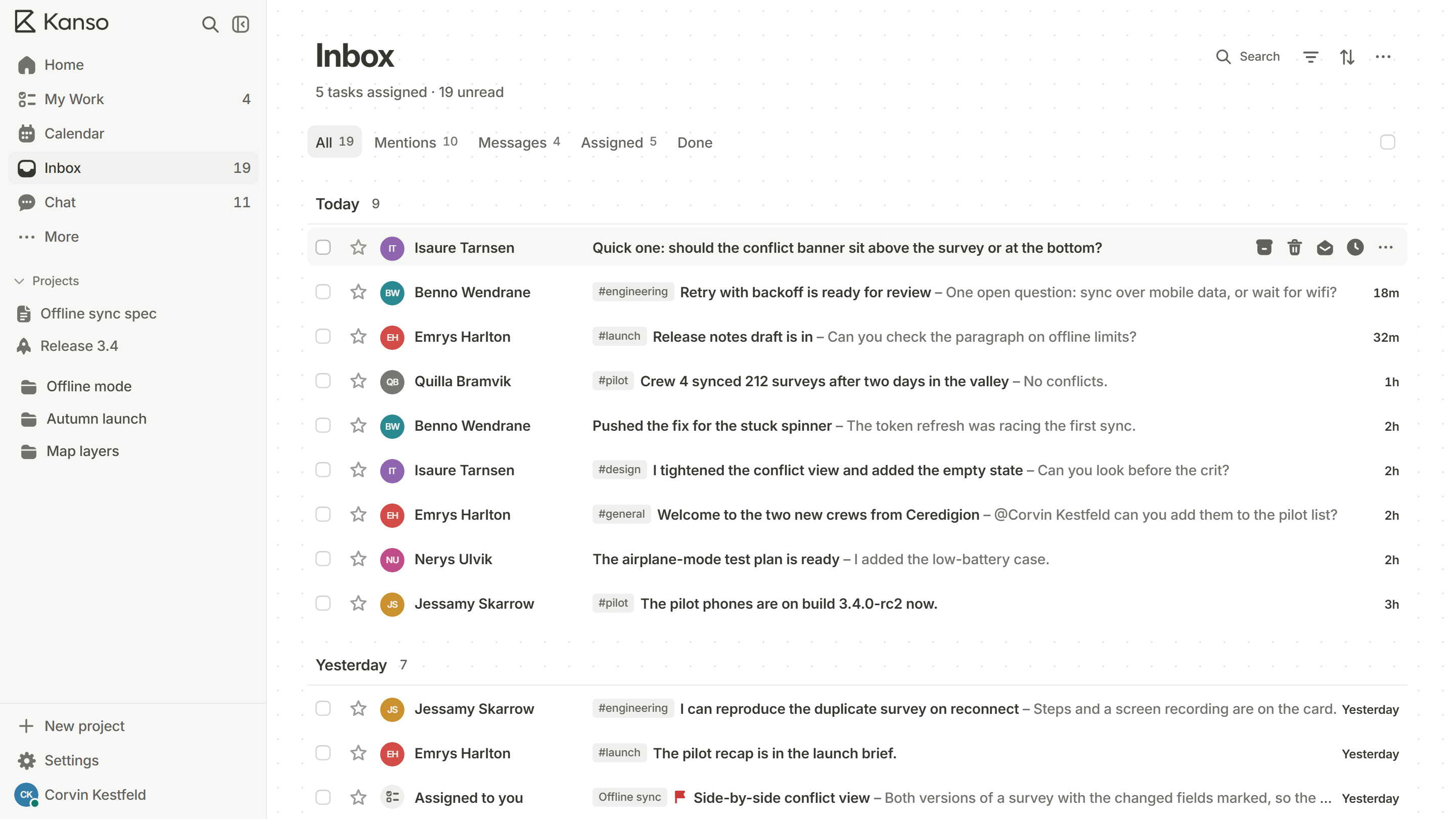The height and width of the screenshot is (819, 1456).
Task: Star Nerys Ulvik's airplane-mode test plan message
Action: pos(358,559)
